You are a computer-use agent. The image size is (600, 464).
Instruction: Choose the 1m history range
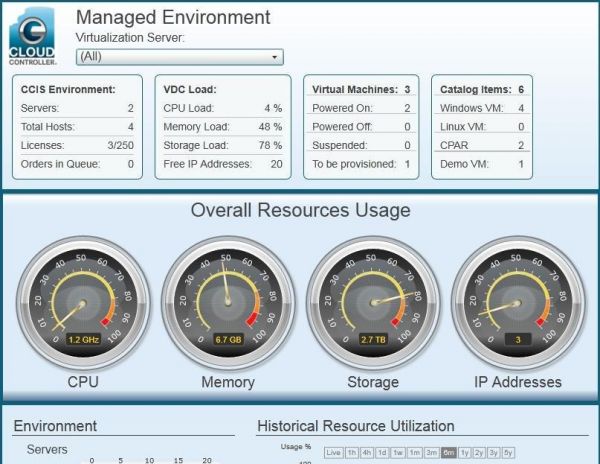(415, 452)
